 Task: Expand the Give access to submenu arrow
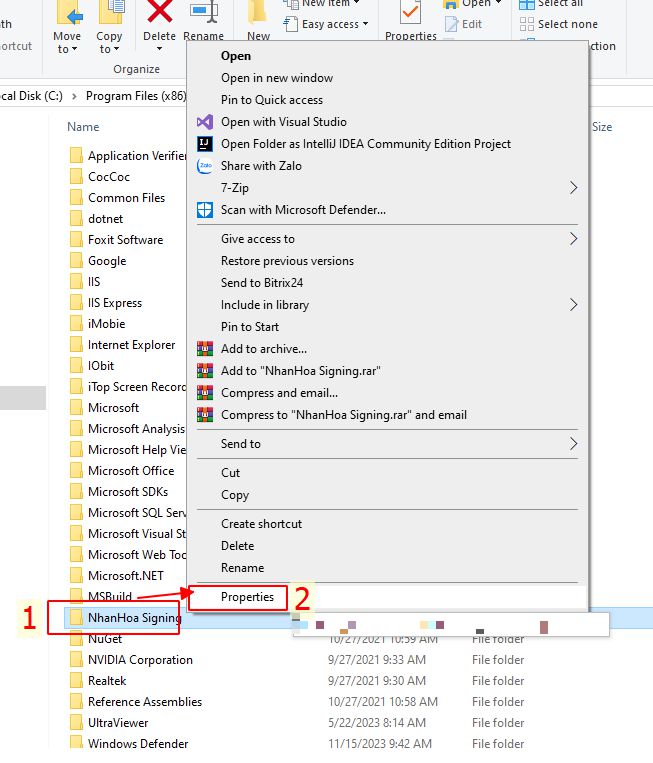[573, 238]
